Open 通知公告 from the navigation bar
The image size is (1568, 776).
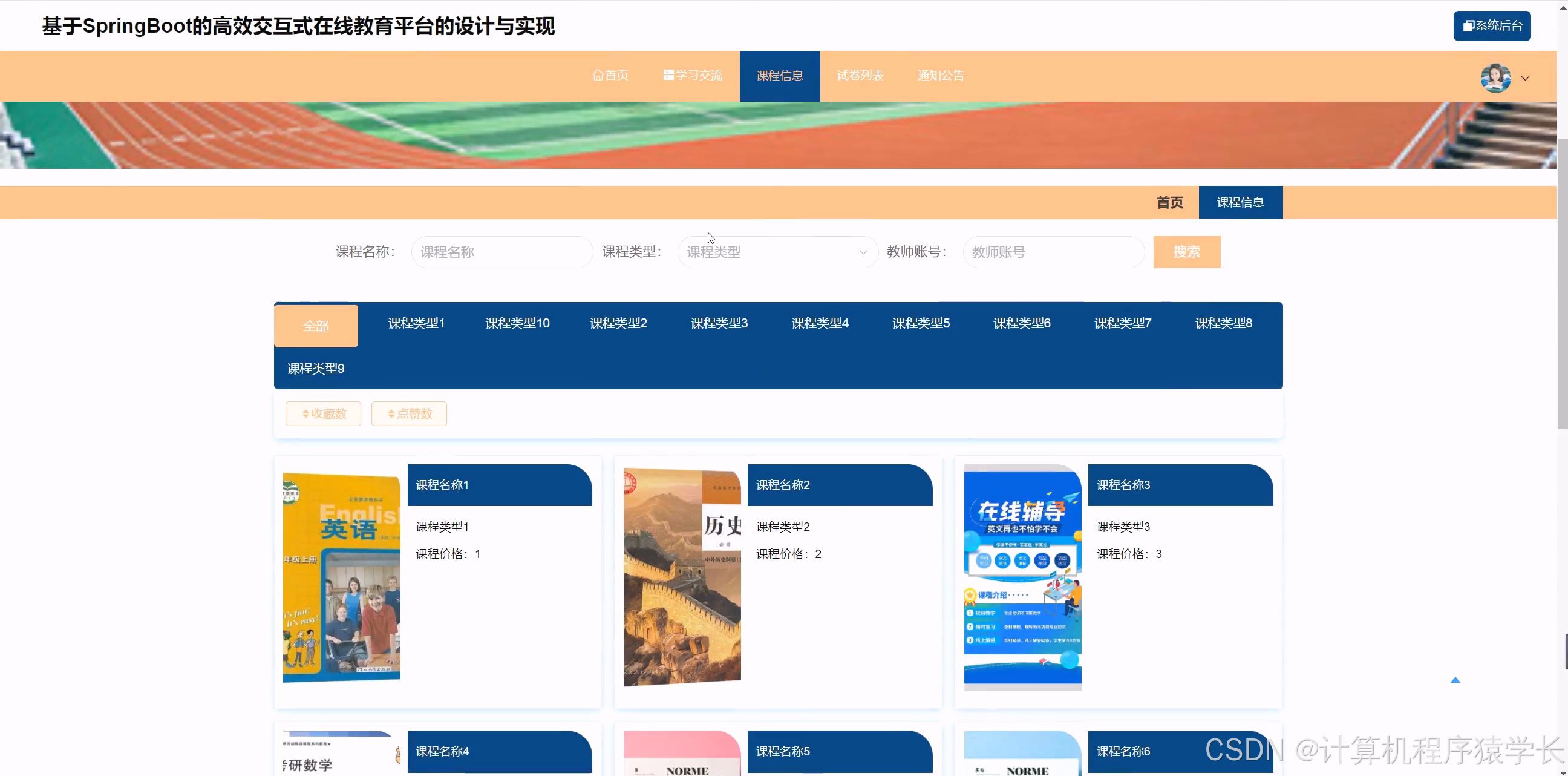pos(941,75)
